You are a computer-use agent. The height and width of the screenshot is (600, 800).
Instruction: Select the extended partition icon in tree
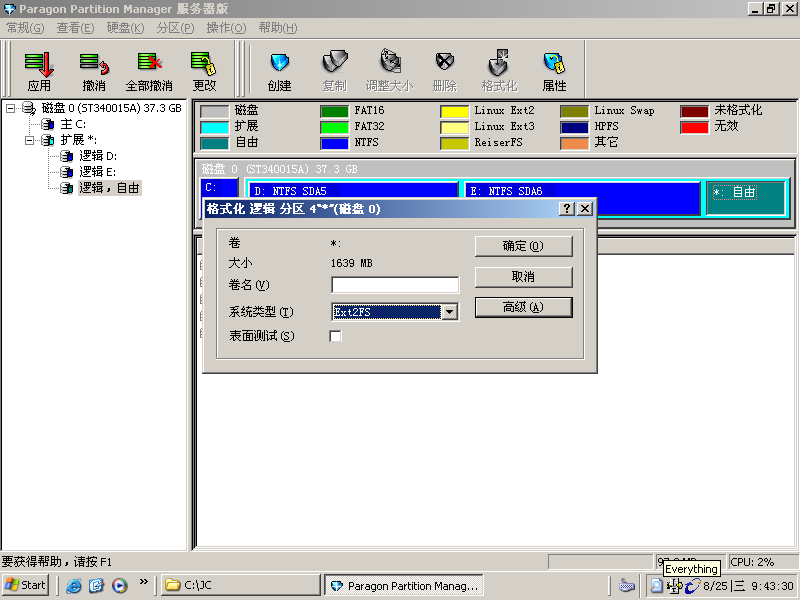(47, 140)
